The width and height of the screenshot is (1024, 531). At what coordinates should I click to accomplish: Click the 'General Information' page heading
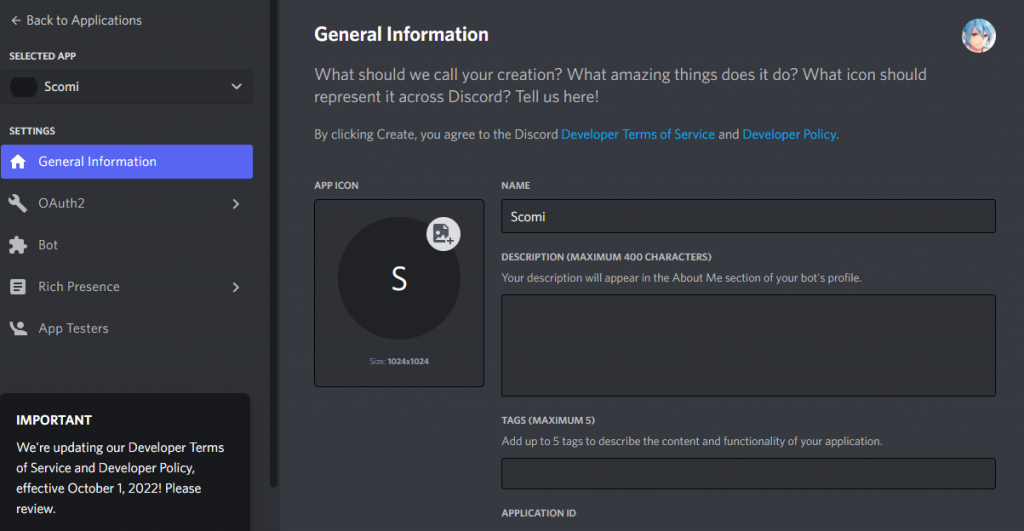click(x=401, y=35)
